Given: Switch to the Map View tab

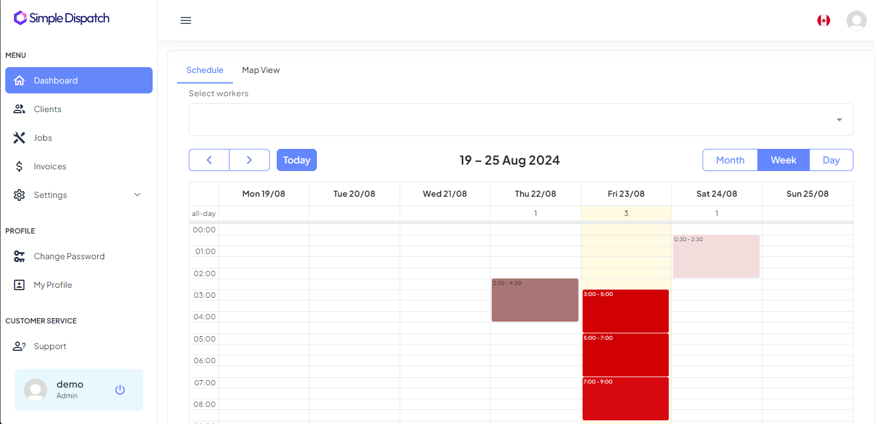Looking at the screenshot, I should click(261, 70).
